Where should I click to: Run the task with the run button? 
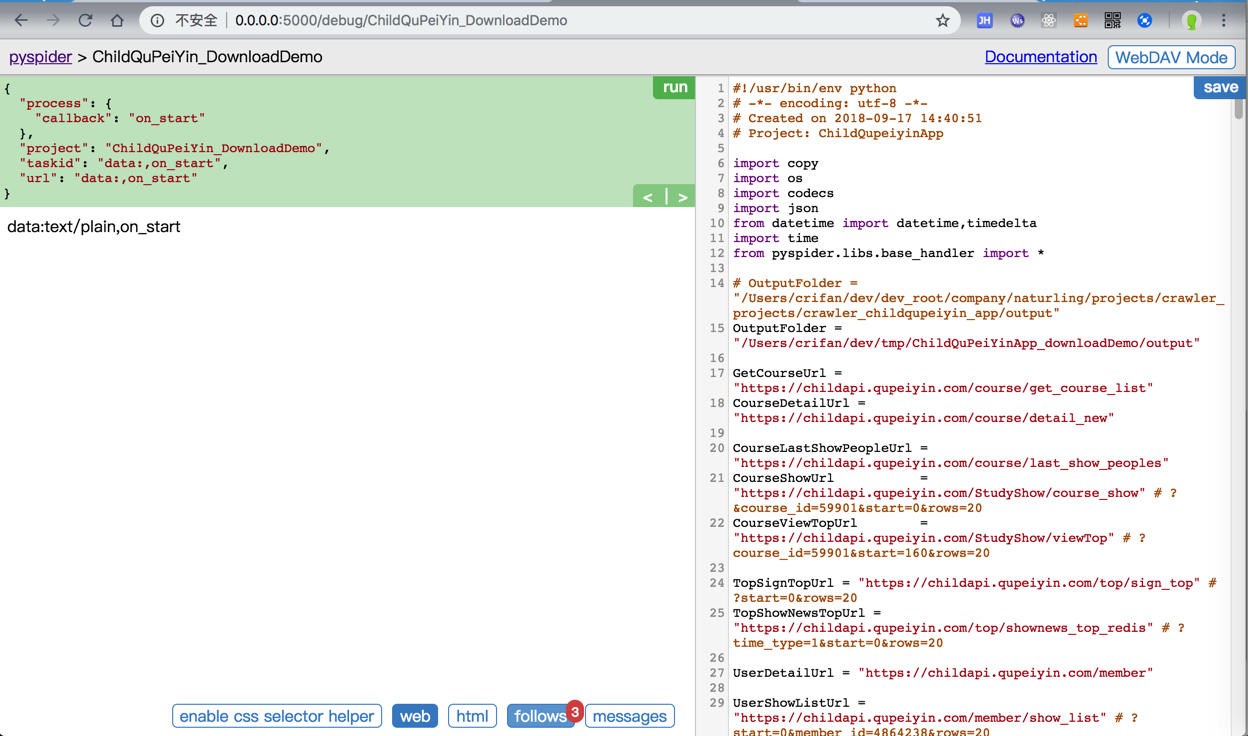pyautogui.click(x=675, y=87)
